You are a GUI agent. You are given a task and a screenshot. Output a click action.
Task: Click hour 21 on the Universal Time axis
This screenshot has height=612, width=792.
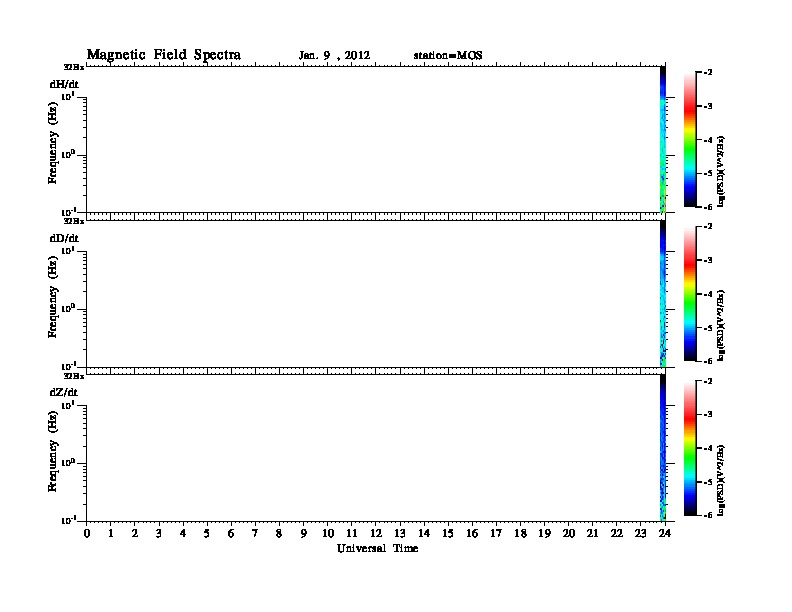592,533
